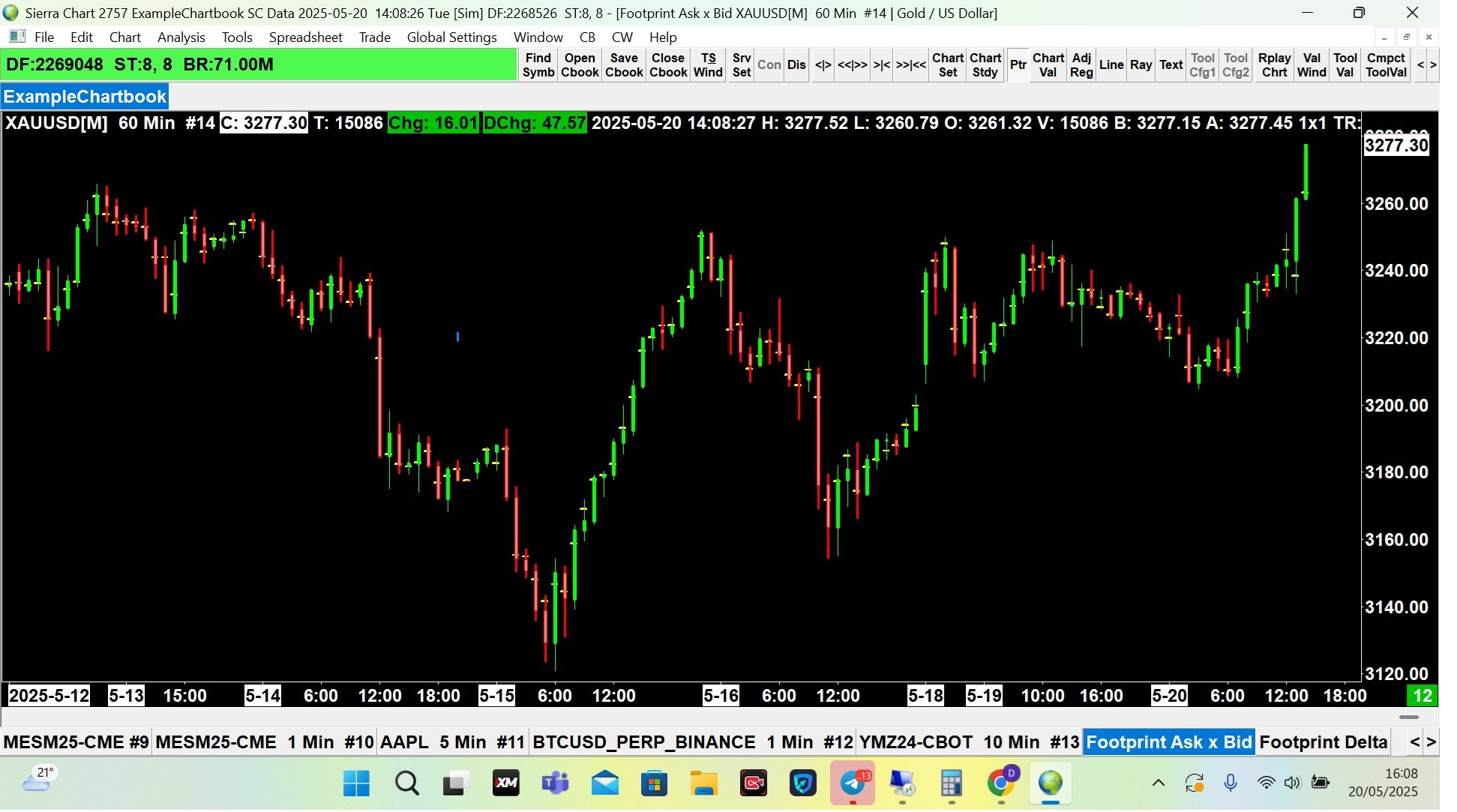The image size is (1457, 812).
Task: Open the Global Settings menu
Action: pos(451,37)
